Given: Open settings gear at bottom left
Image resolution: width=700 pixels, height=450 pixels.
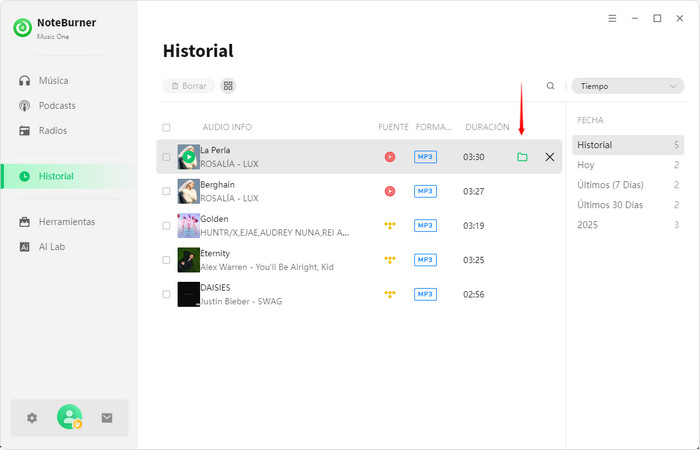Looking at the screenshot, I should pyautogui.click(x=32, y=418).
